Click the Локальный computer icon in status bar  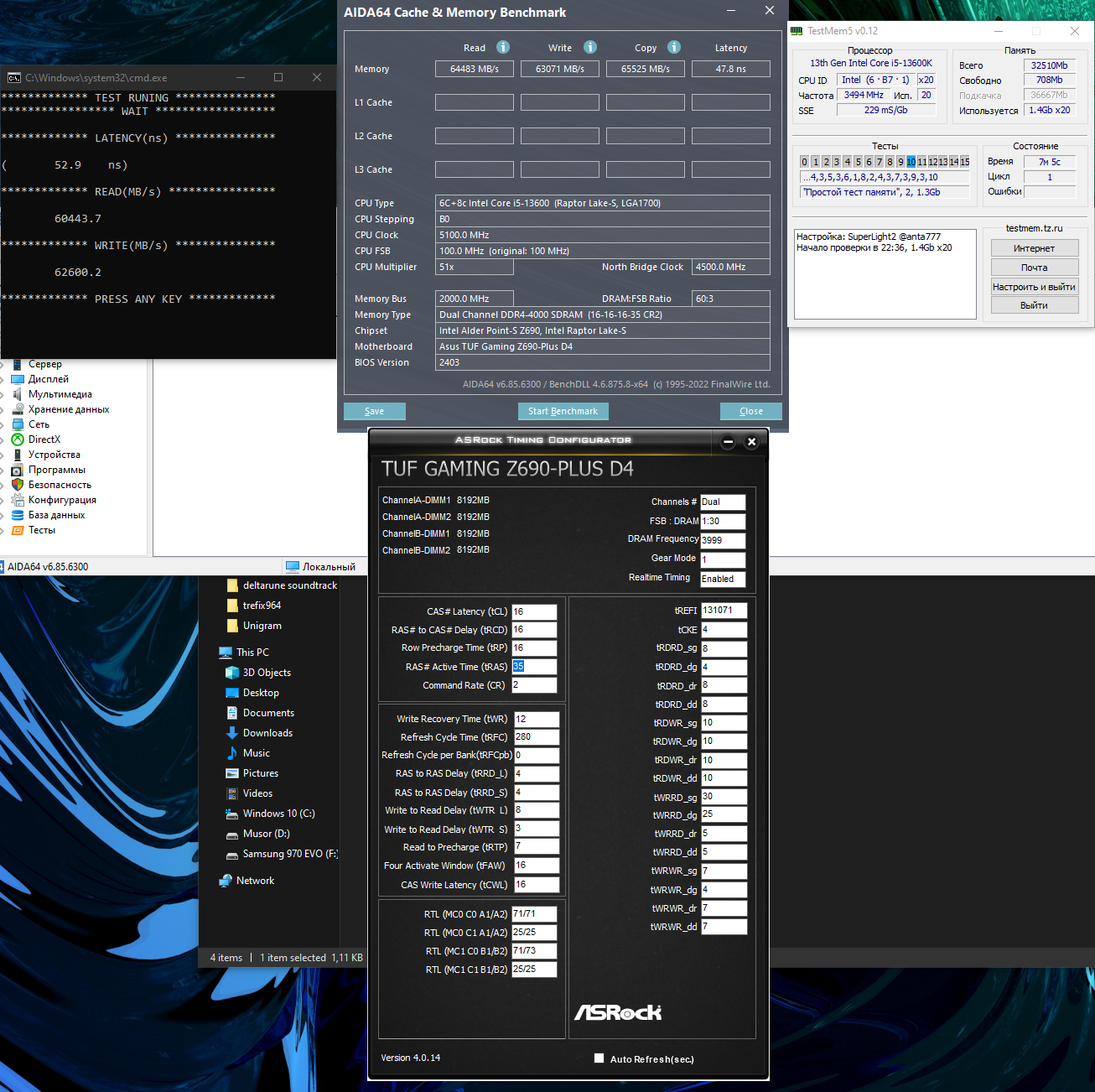pyautogui.click(x=293, y=566)
